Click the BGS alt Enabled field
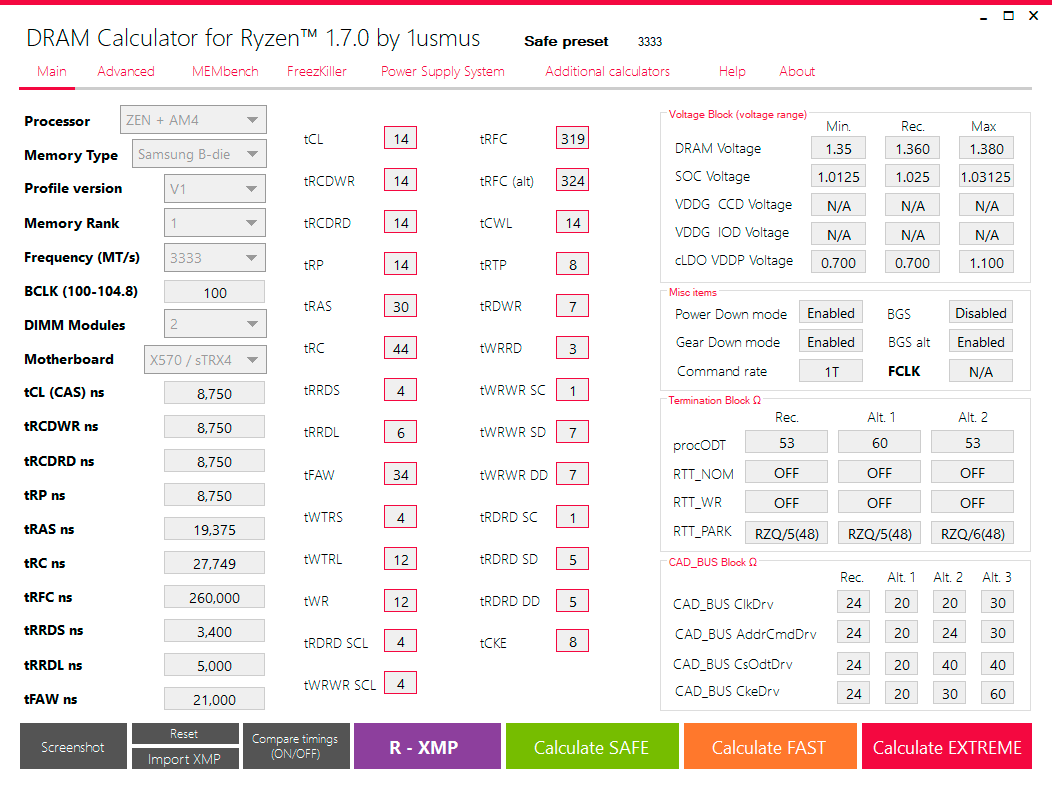Screen dimensions: 1052x790 (x=981, y=342)
